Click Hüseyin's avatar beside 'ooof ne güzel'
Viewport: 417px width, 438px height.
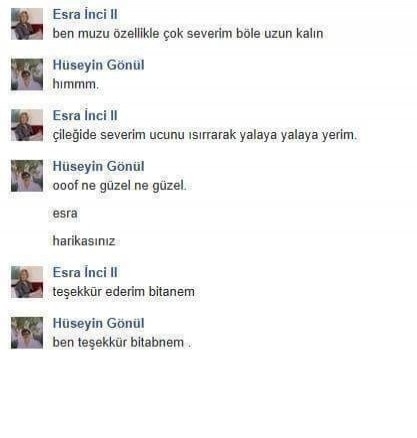(x=27, y=176)
